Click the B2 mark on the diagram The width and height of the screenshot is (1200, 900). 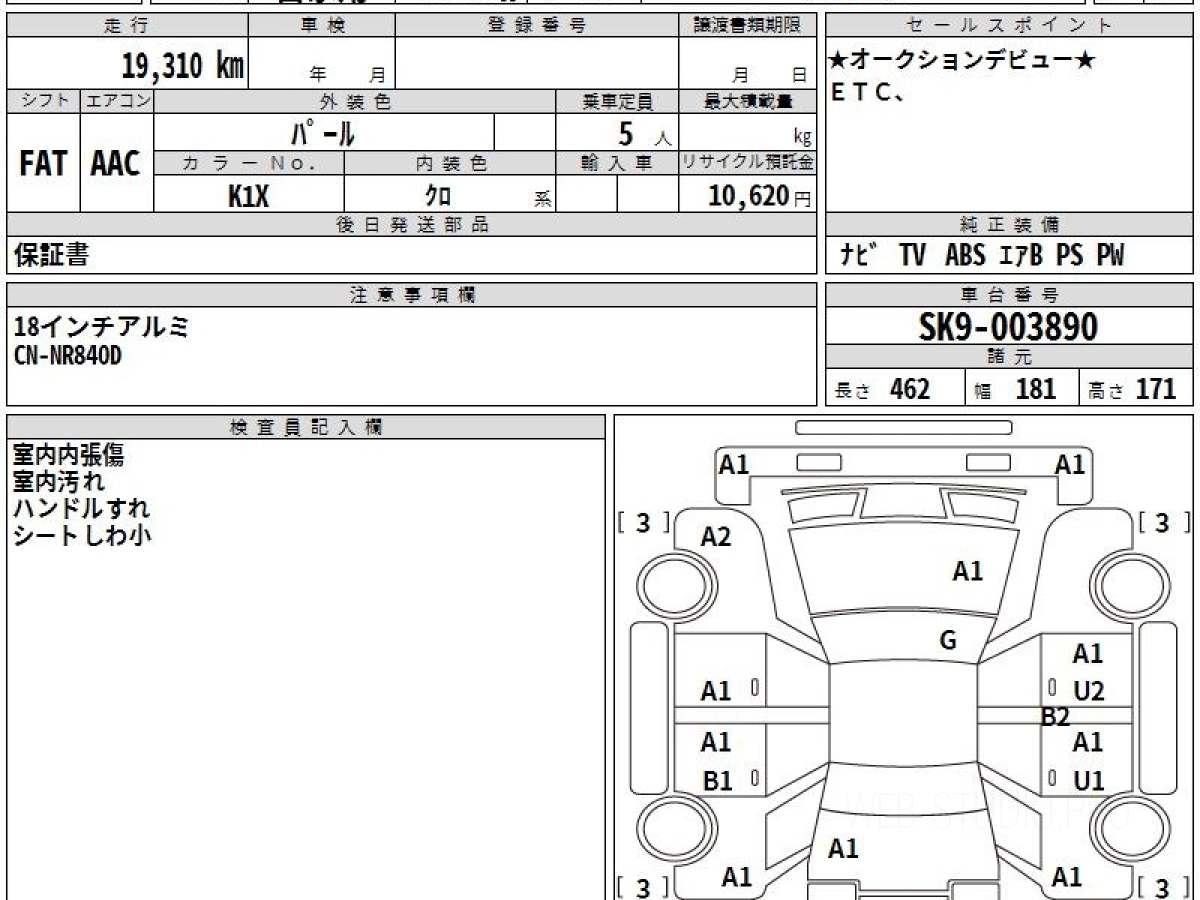pyautogui.click(x=1056, y=717)
